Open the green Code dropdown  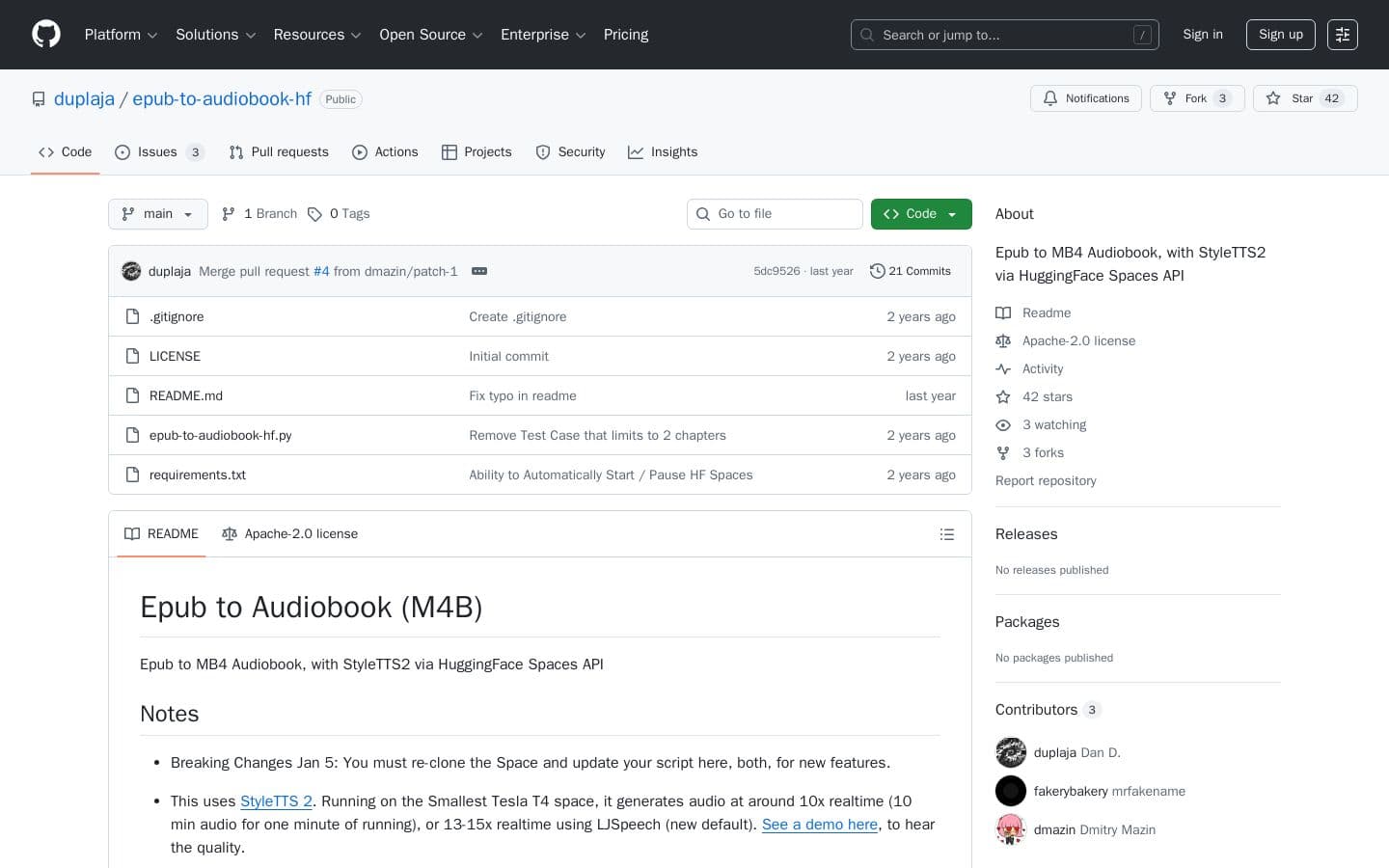[920, 214]
